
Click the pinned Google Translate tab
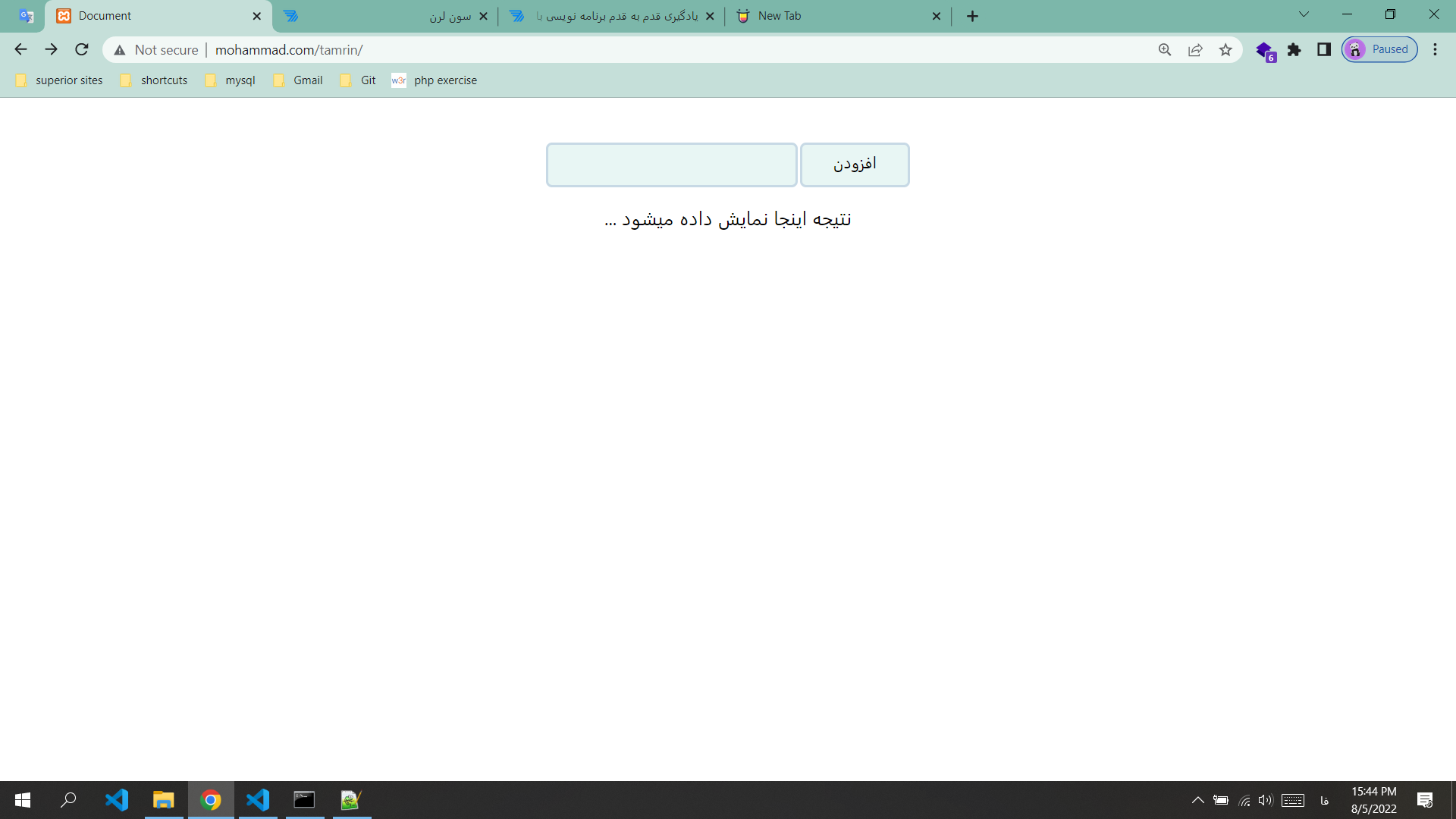27,16
